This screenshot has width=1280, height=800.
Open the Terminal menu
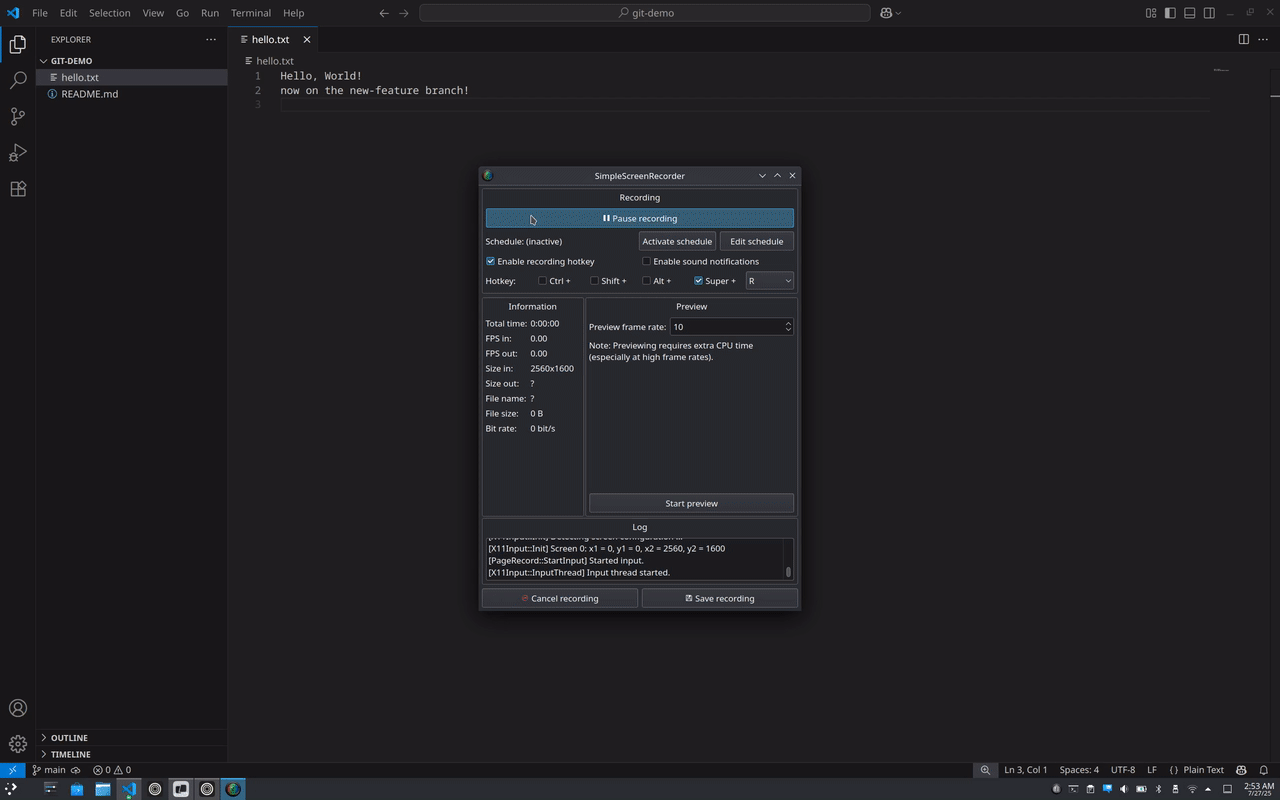251,13
